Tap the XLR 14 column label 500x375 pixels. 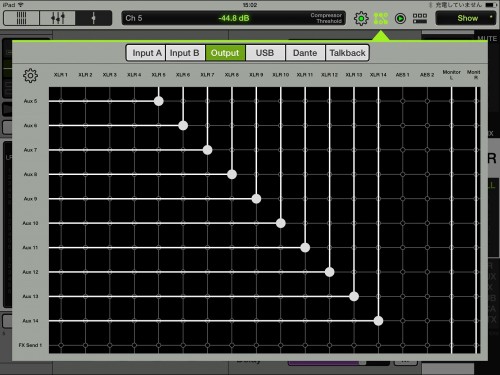tap(378, 75)
